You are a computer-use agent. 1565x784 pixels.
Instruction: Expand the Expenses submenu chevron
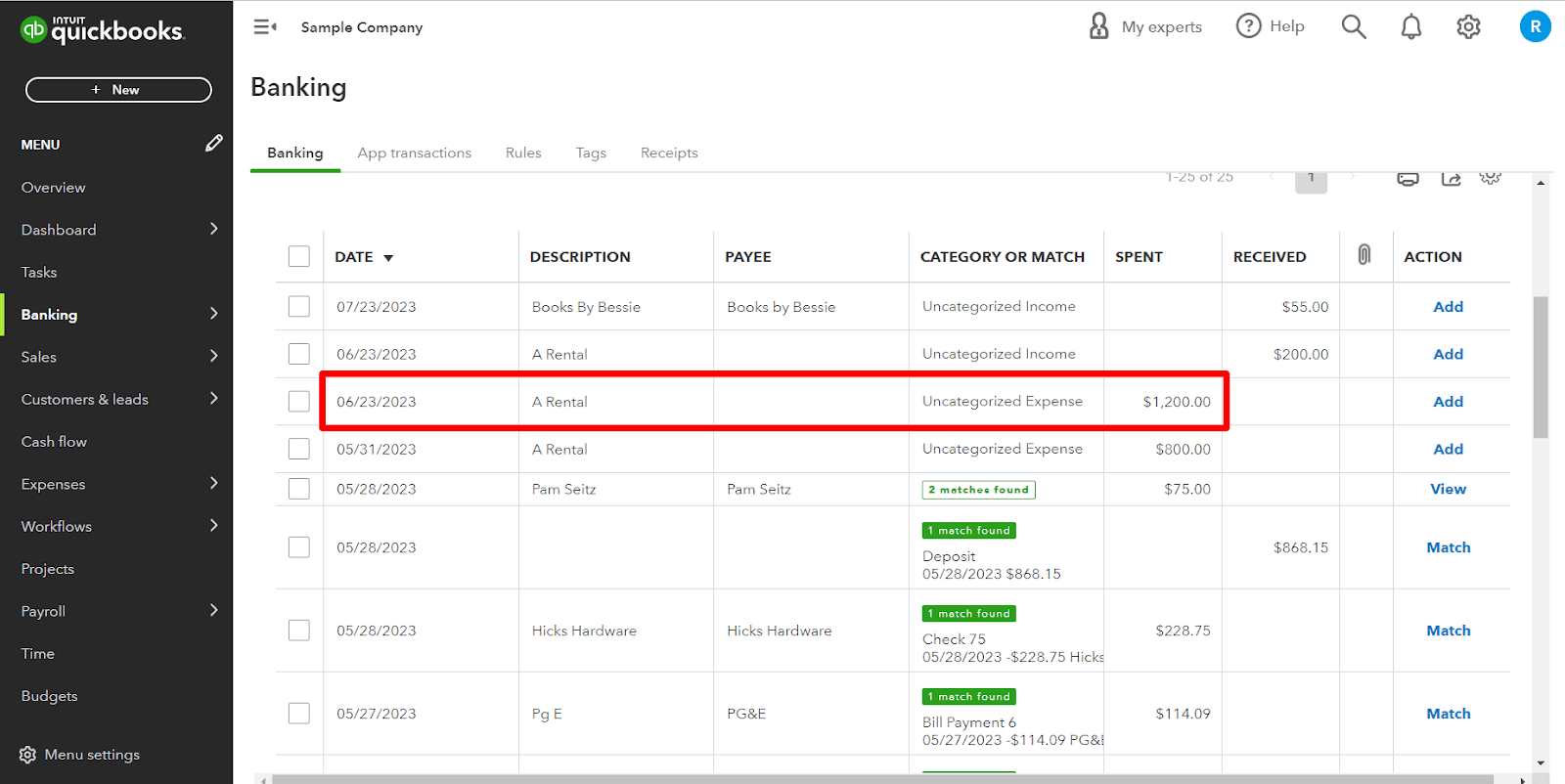[213, 483]
